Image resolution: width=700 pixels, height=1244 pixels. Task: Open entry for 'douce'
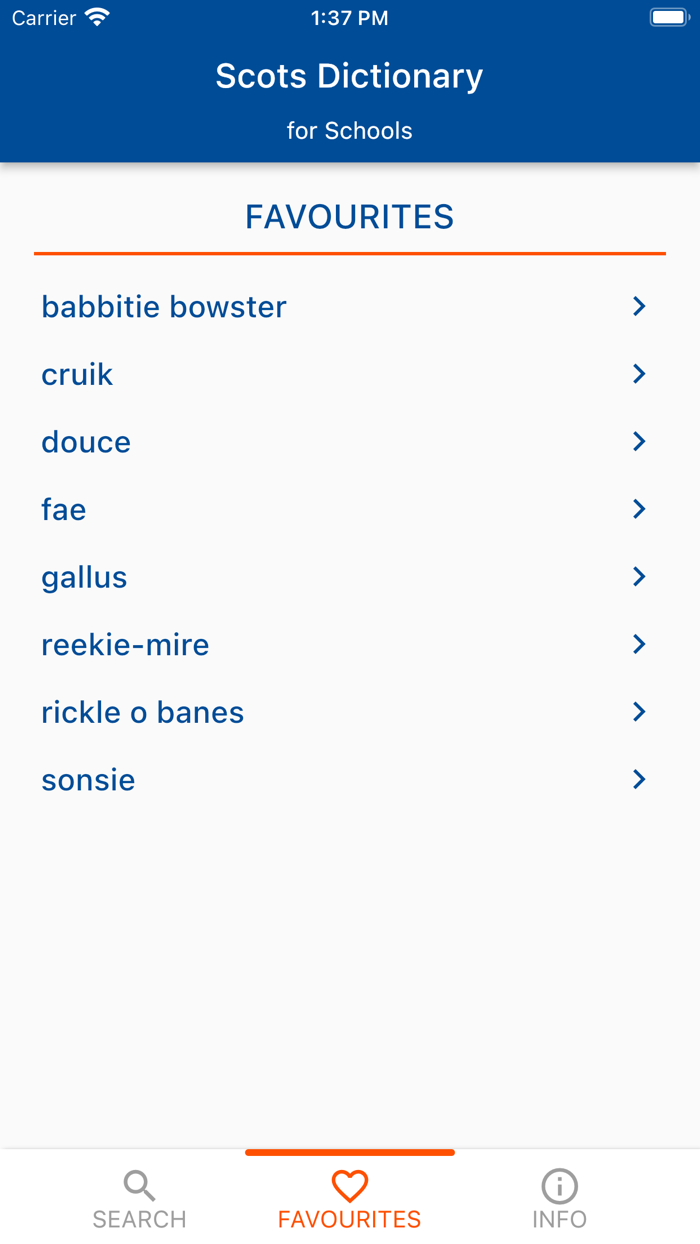click(85, 441)
